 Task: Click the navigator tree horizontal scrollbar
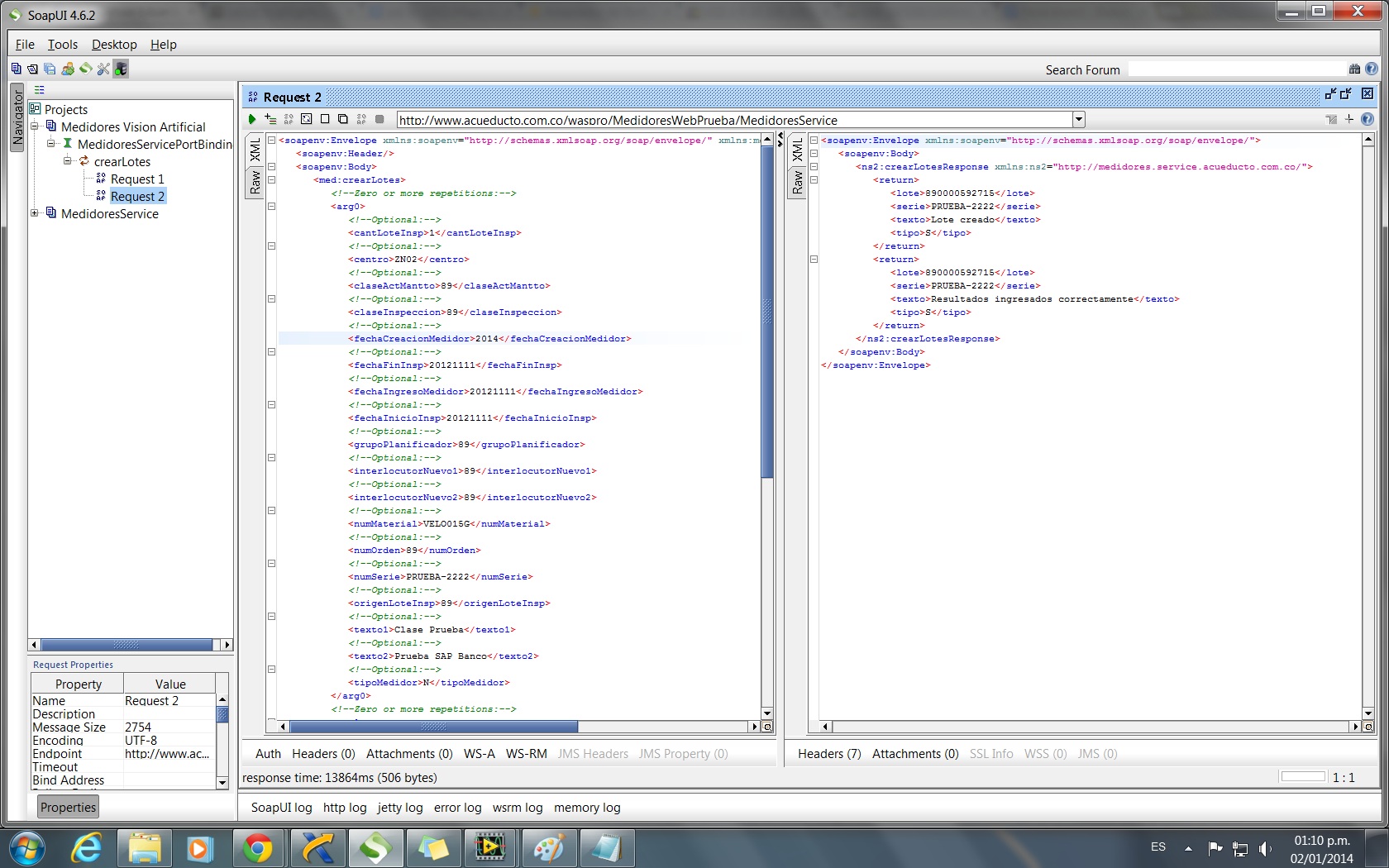(126, 645)
